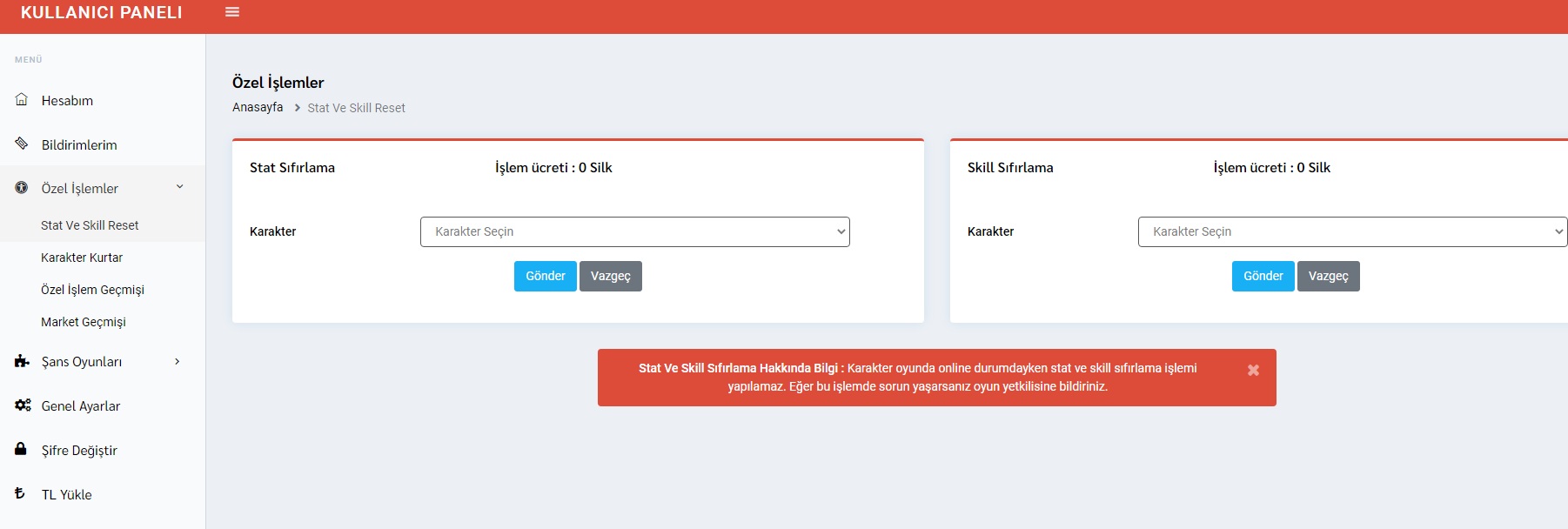
Task: Click the lira icon beside TL Yükle
Action: click(x=20, y=493)
